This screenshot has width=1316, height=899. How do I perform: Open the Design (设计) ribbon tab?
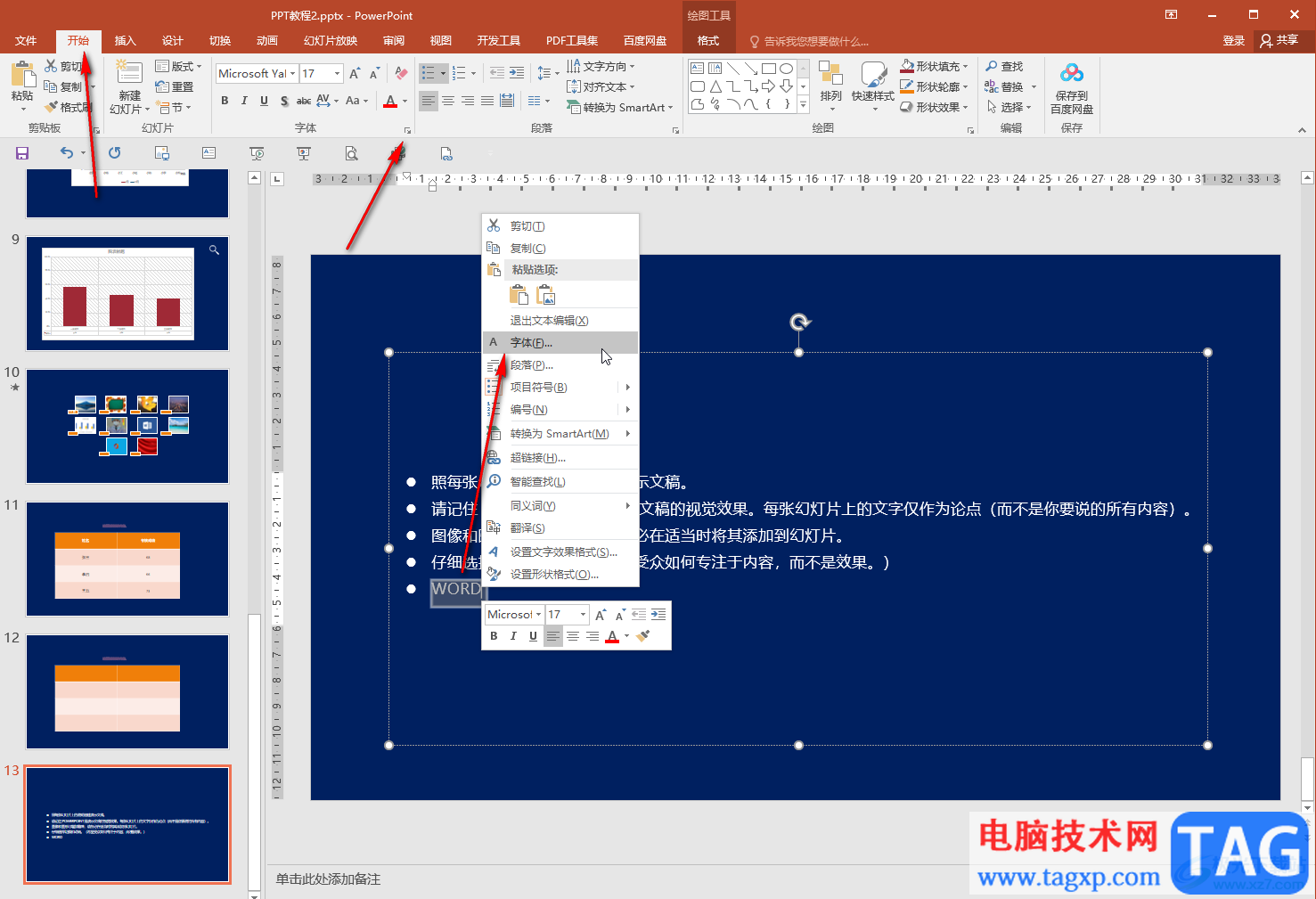[x=173, y=41]
